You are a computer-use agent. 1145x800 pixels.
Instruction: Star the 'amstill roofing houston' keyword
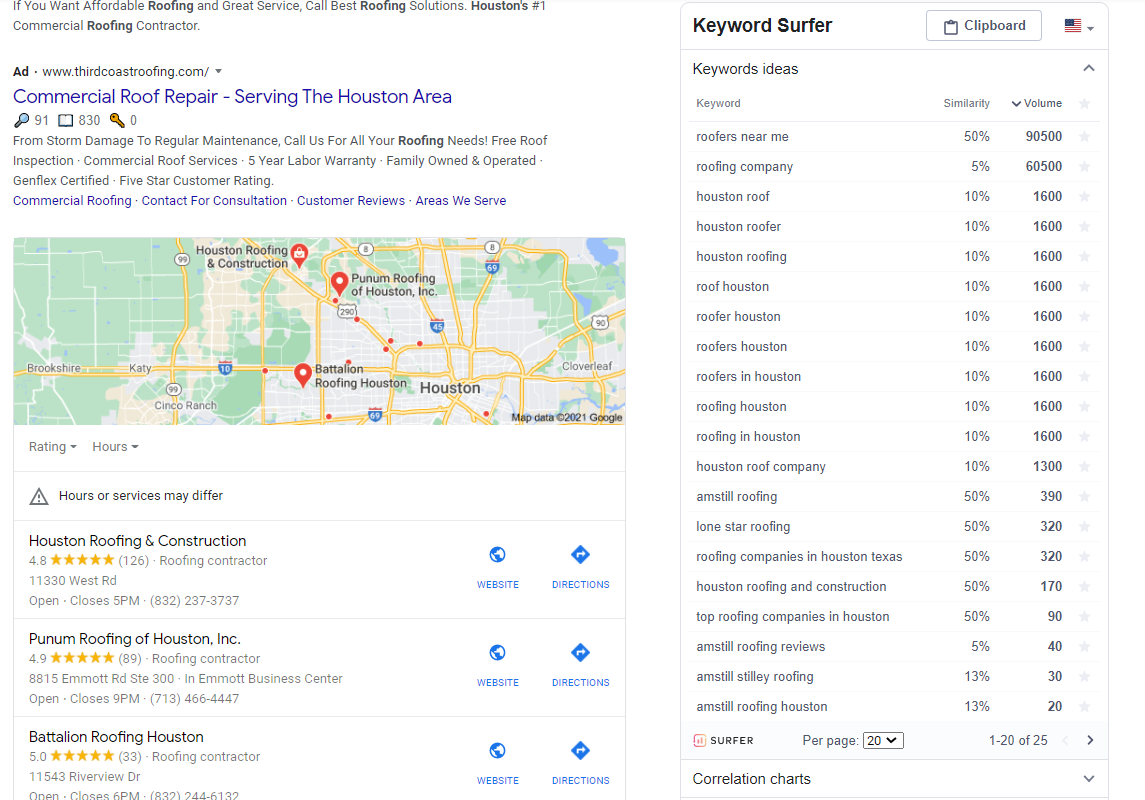click(1084, 707)
